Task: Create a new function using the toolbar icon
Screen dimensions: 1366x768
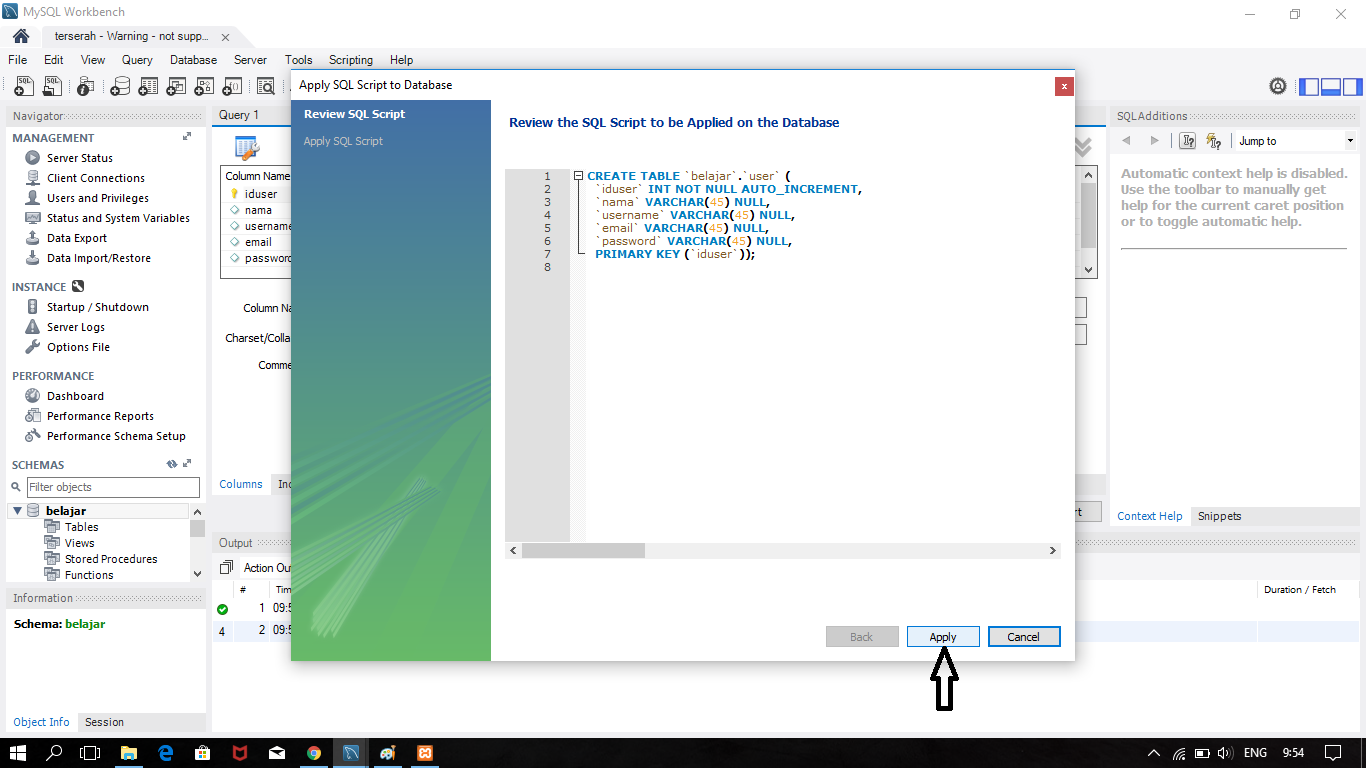Action: tap(231, 86)
